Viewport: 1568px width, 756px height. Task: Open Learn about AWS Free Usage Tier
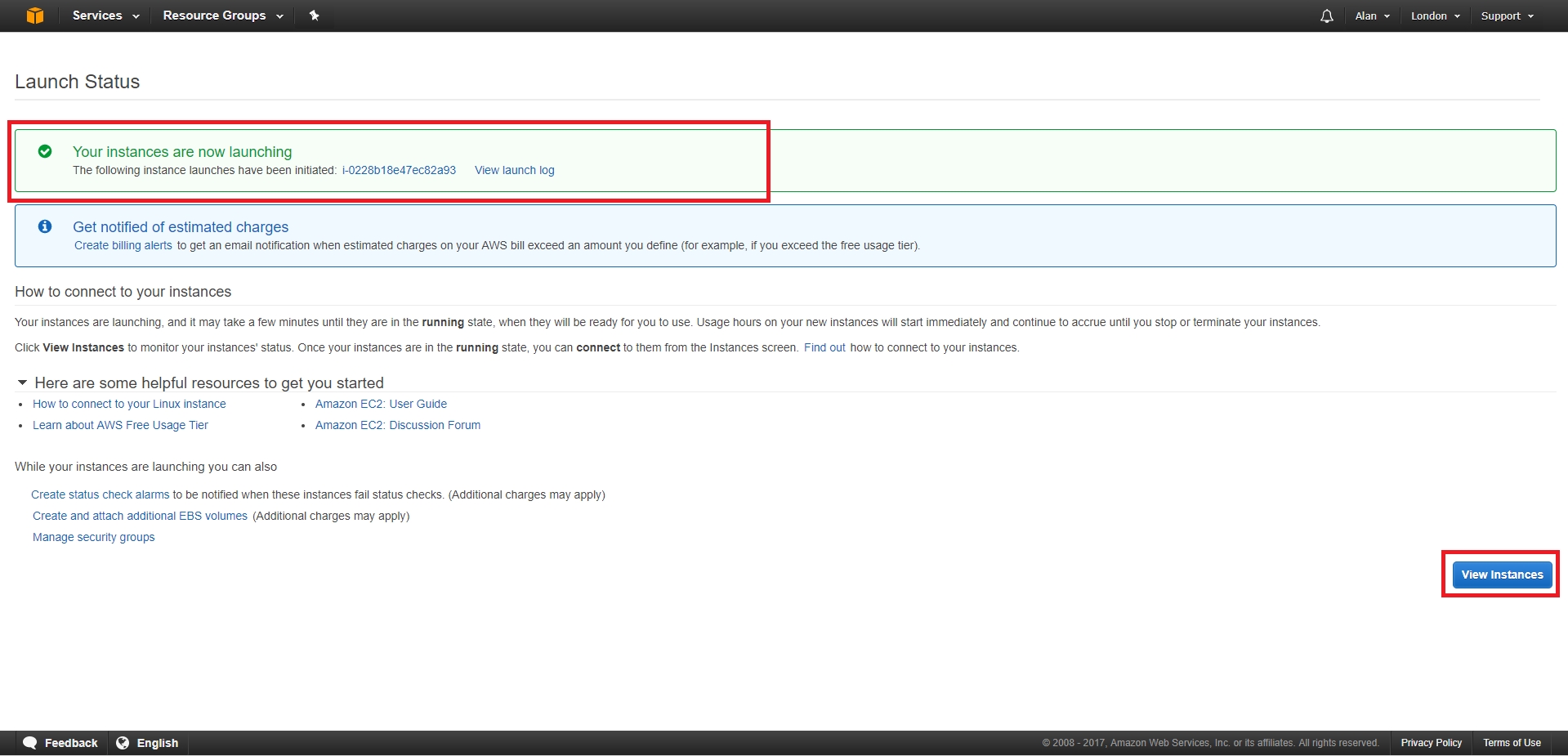(120, 425)
